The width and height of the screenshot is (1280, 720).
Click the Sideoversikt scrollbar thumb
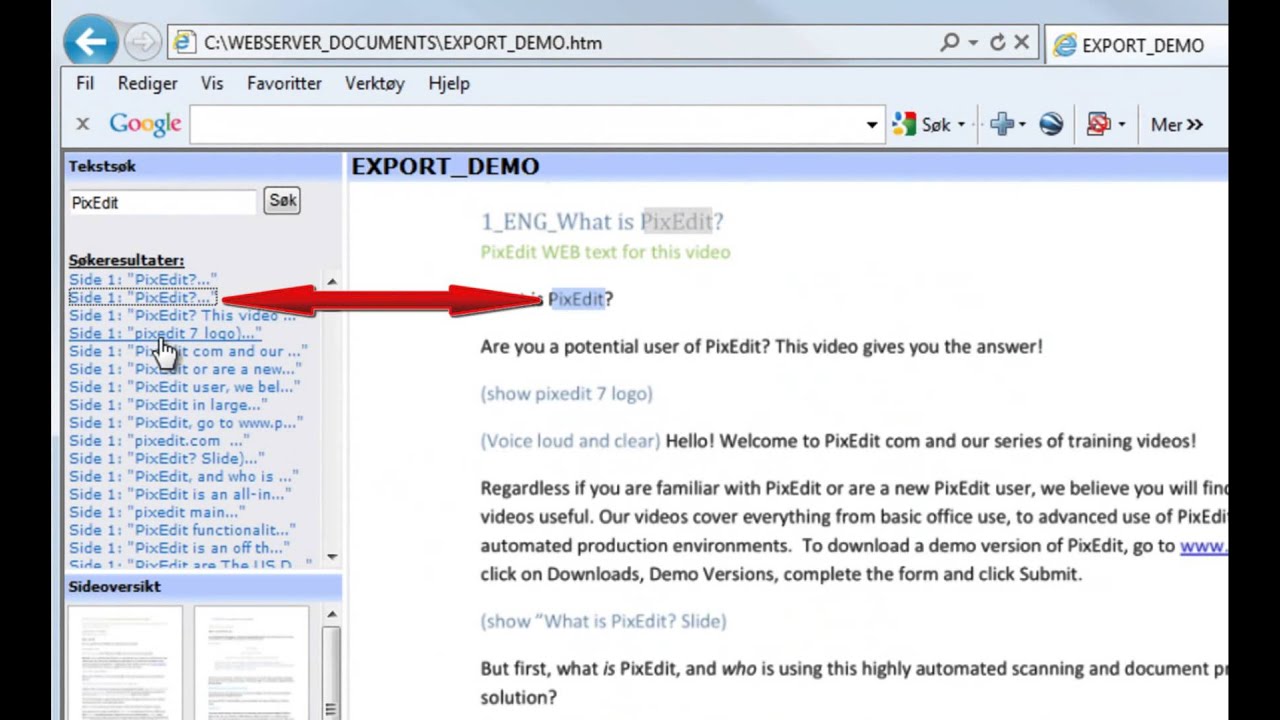pyautogui.click(x=332, y=672)
